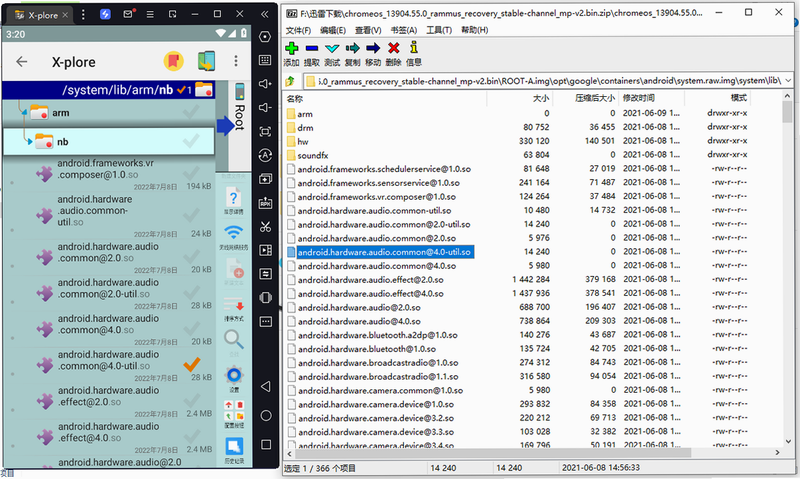Click the Root pane switch arrow in X-plore
The height and width of the screenshot is (479, 800).
tap(226, 125)
